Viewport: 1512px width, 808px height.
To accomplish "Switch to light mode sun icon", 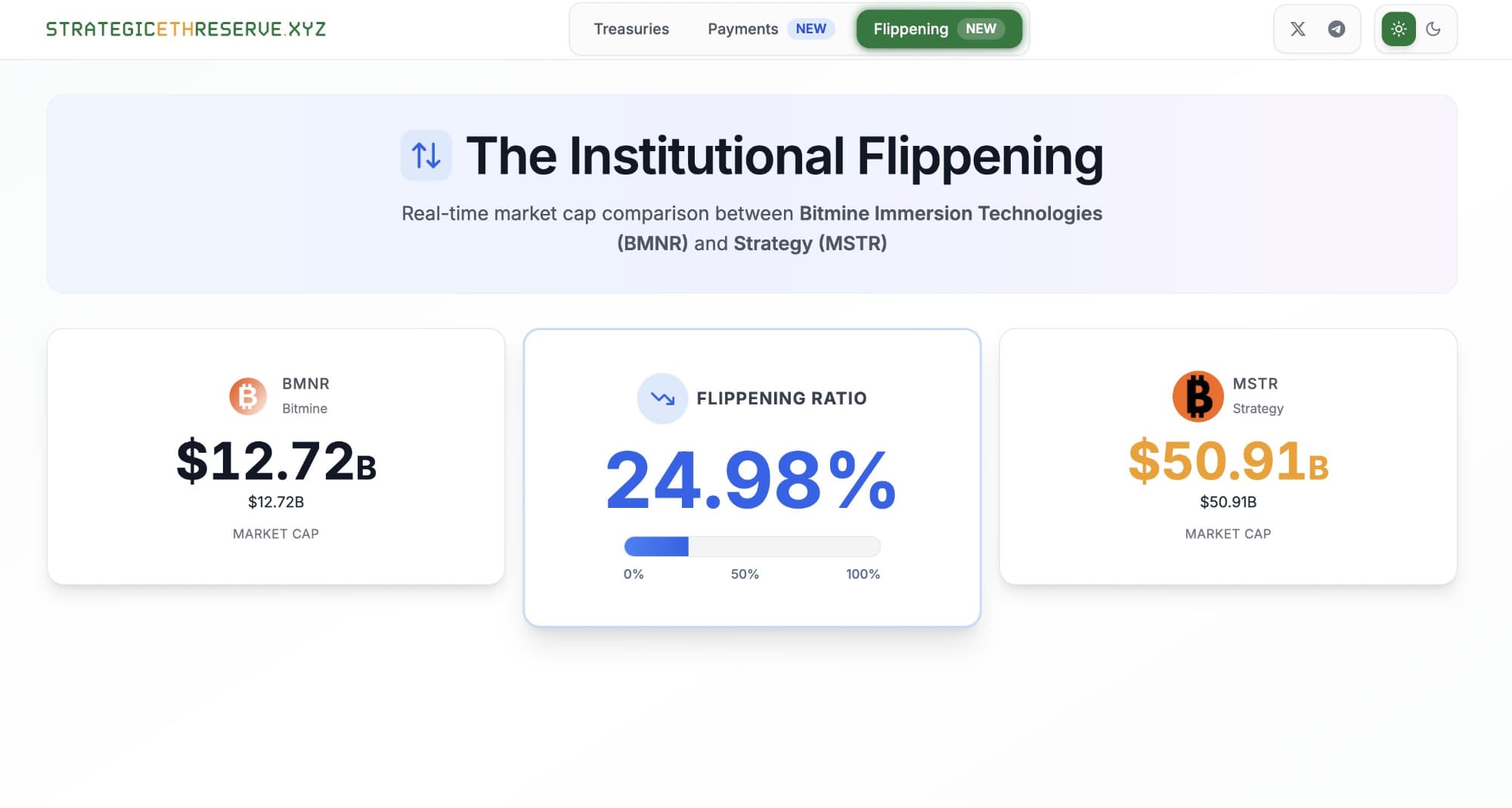I will coord(1399,29).
